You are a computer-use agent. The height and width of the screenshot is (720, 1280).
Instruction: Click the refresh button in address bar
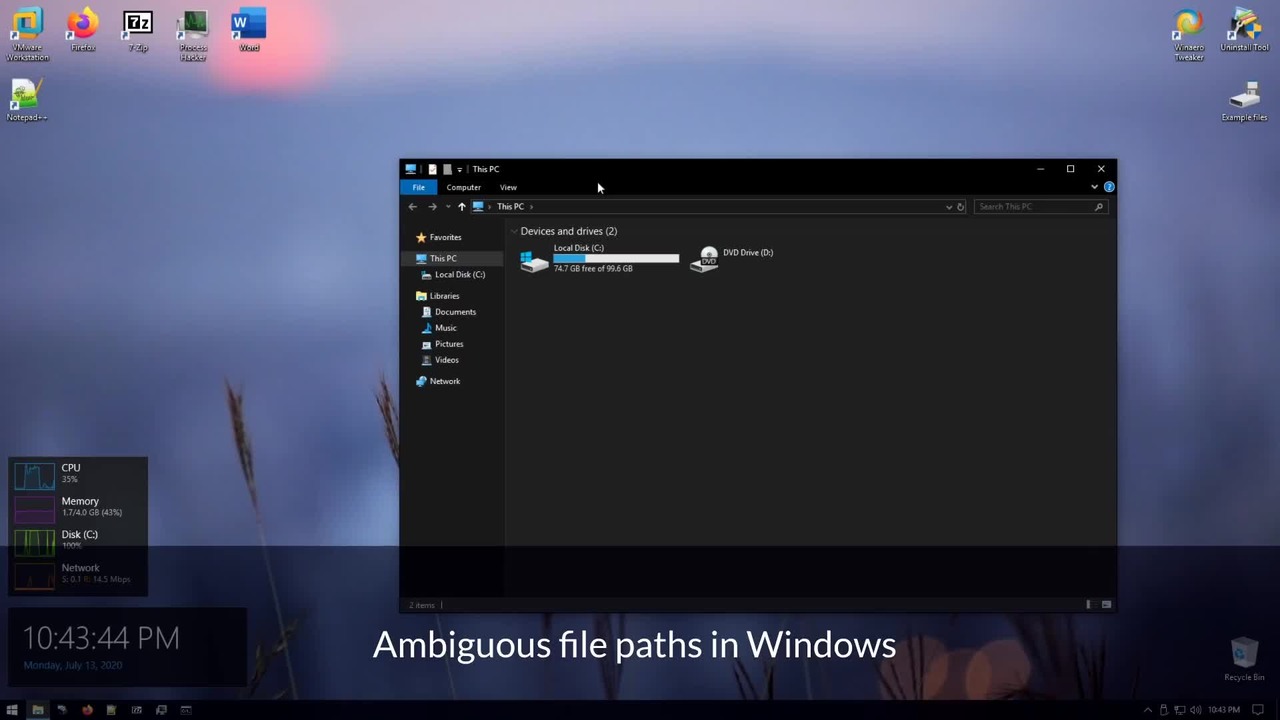tap(961, 207)
